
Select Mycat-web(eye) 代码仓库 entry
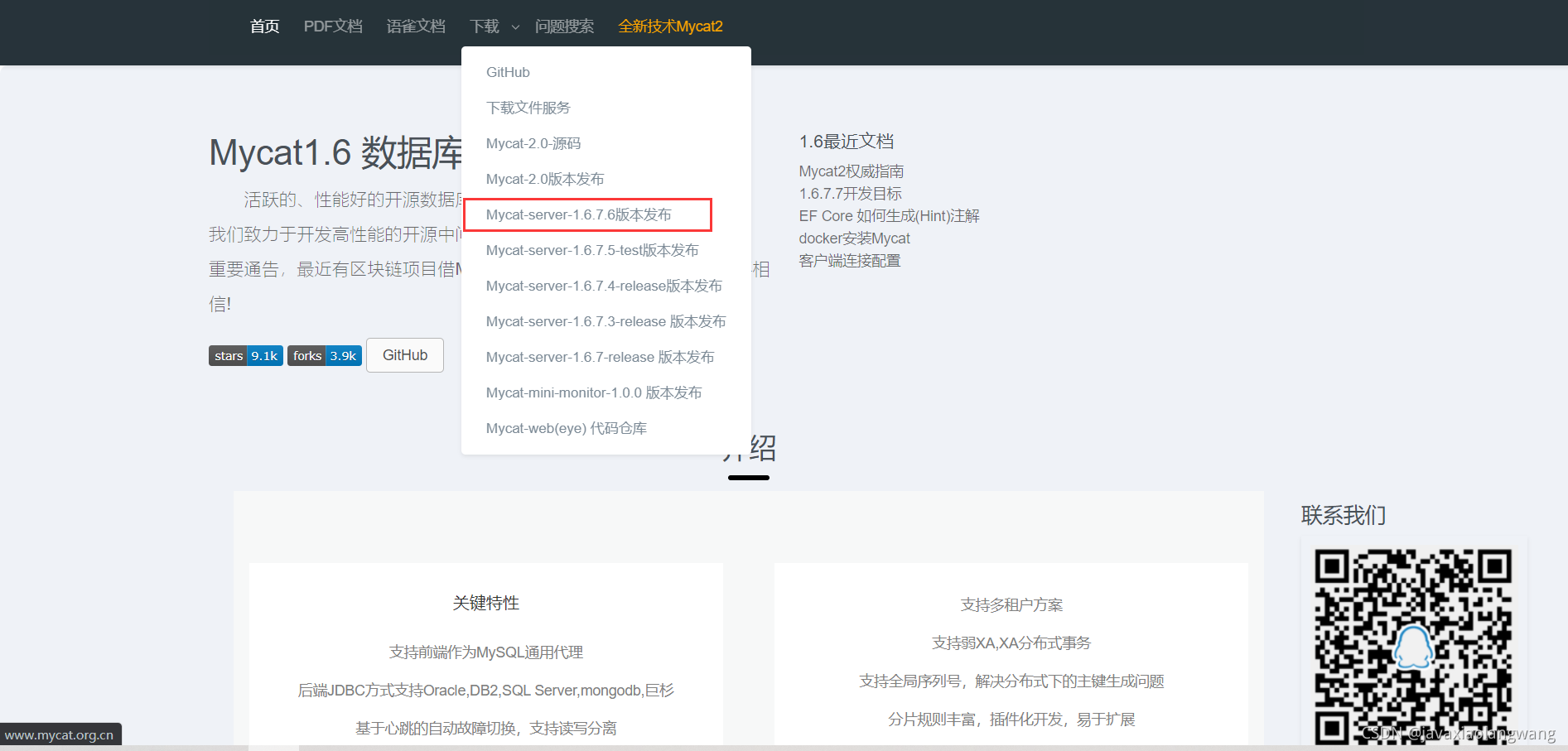click(567, 428)
